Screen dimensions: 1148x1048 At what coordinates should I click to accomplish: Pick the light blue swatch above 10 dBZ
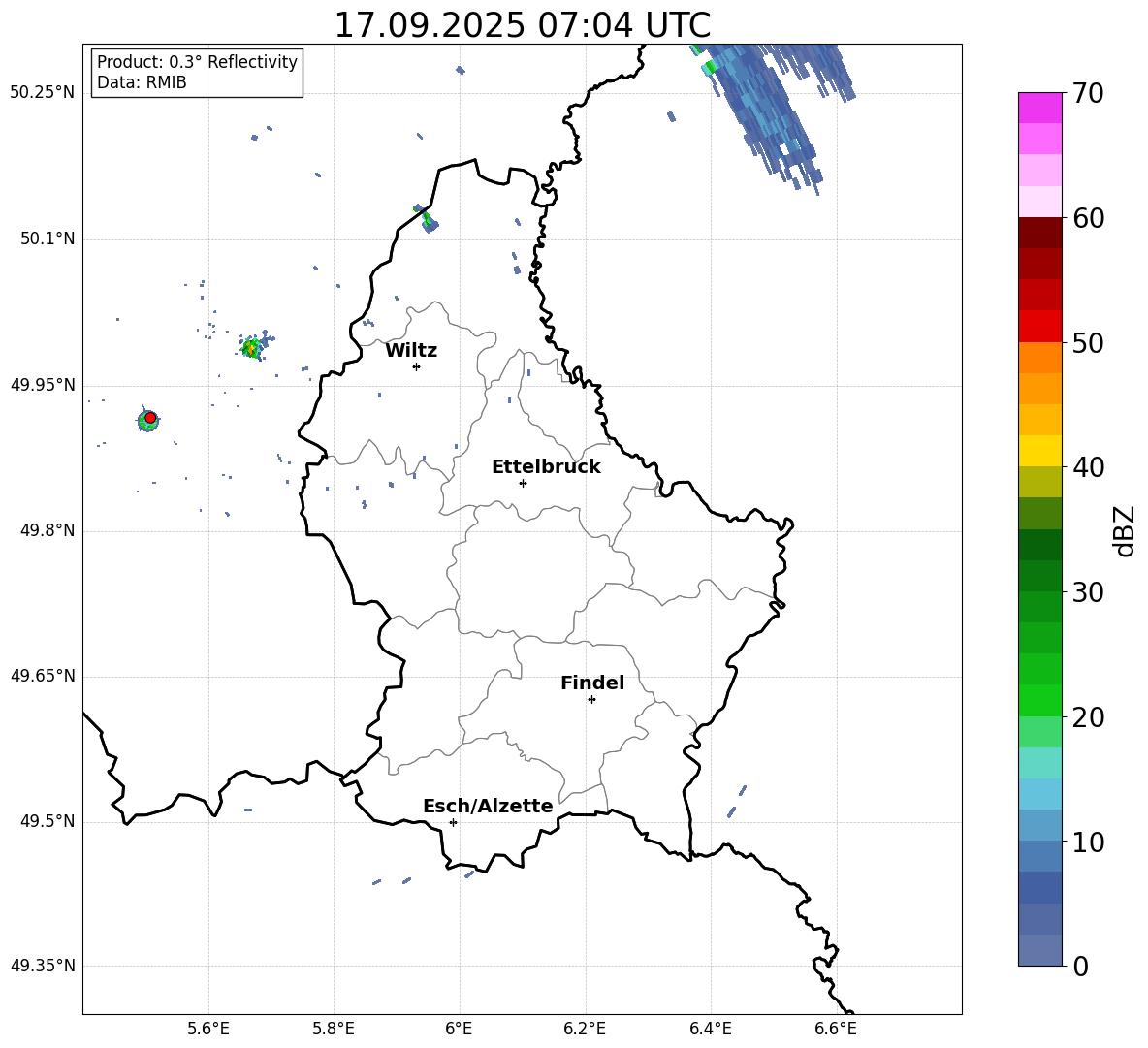1040,824
